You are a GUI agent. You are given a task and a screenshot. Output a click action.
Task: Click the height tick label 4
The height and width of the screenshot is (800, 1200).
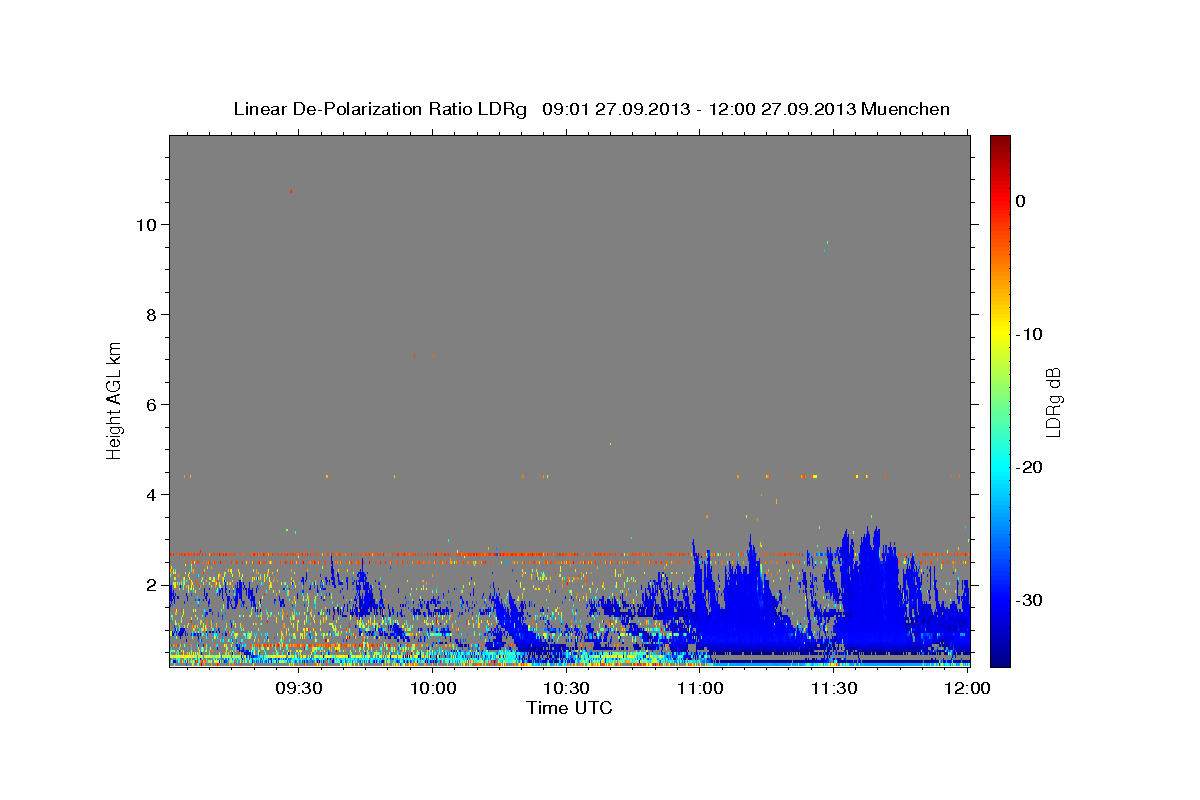(152, 494)
